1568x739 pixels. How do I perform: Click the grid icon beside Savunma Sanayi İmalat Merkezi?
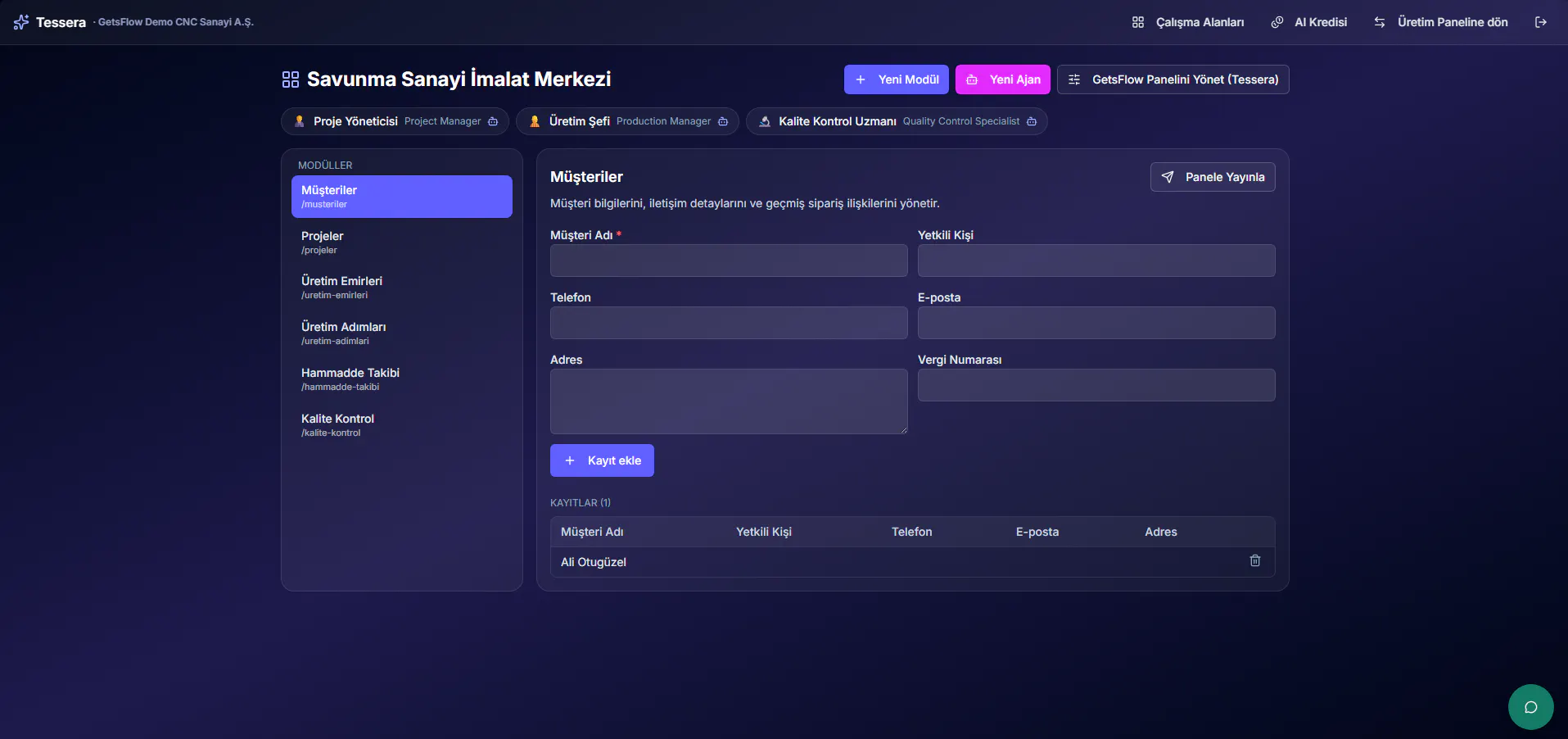point(291,79)
